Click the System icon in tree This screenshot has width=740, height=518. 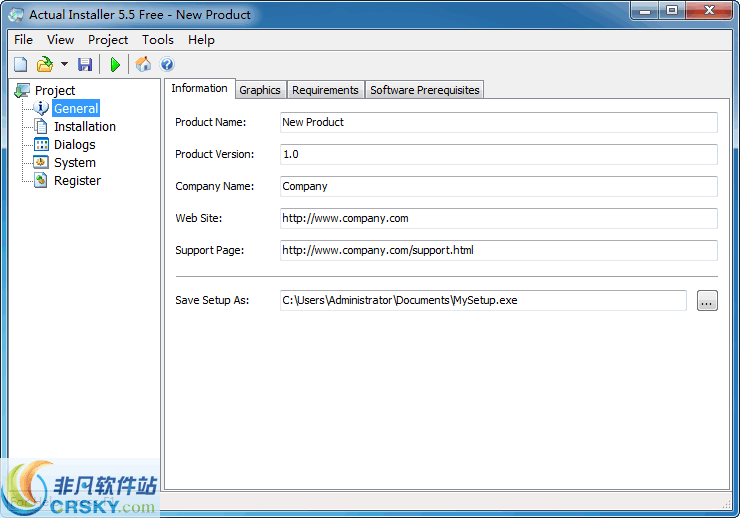(41, 162)
